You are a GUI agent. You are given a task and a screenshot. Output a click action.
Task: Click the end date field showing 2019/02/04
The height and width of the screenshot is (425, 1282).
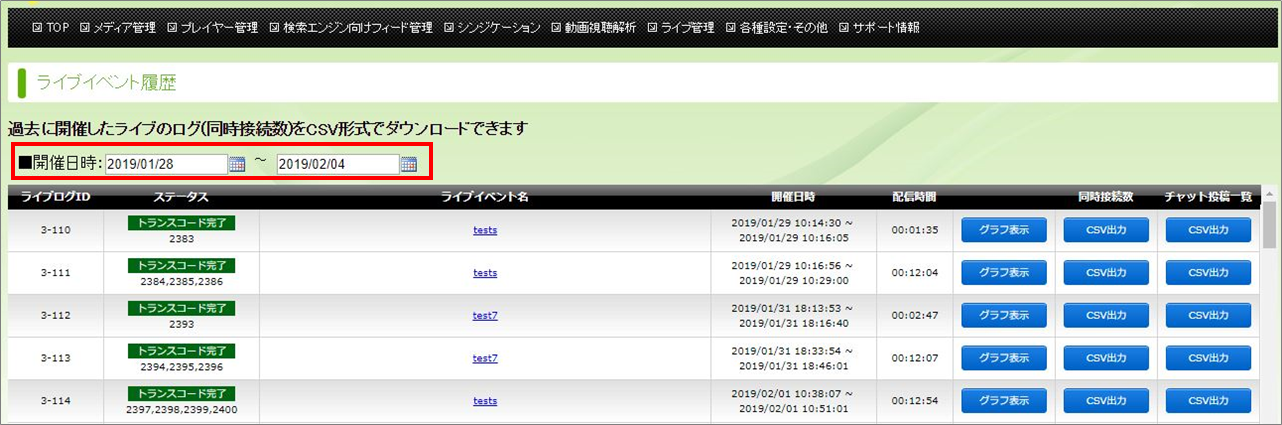tap(337, 165)
